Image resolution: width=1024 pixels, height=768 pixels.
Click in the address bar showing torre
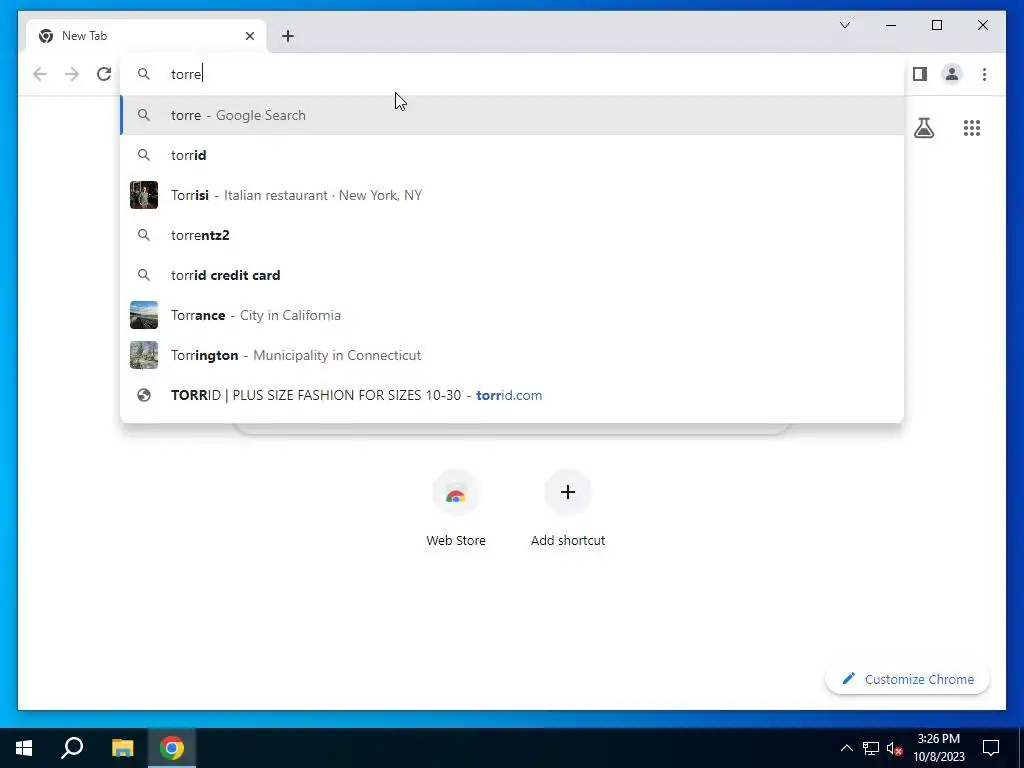[x=512, y=74]
